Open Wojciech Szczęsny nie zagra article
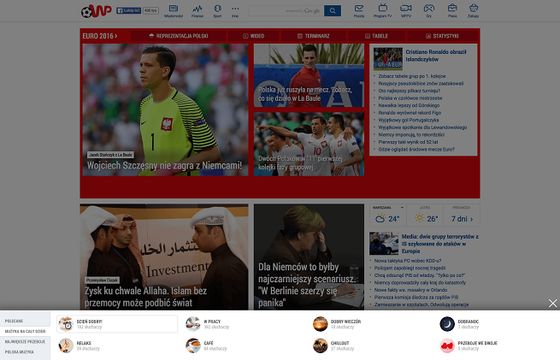Screen dimensions: 560x360 coord(165,110)
